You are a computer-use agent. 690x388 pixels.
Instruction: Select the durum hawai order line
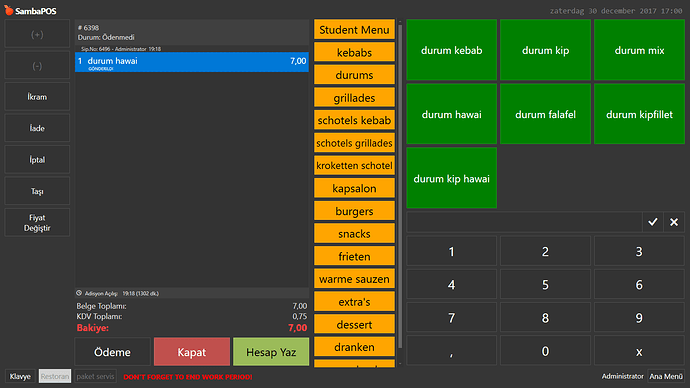tap(192, 62)
